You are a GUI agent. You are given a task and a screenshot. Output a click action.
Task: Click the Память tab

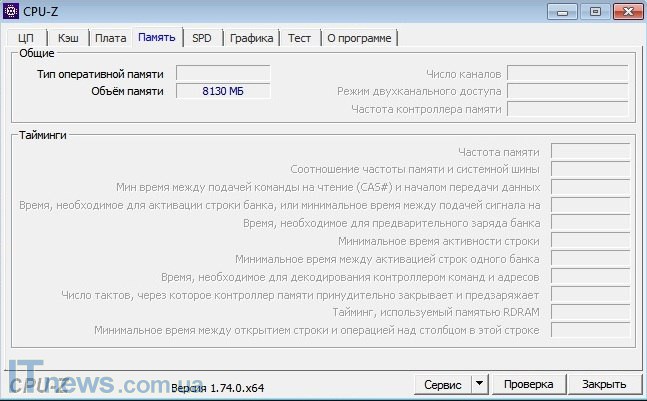157,37
